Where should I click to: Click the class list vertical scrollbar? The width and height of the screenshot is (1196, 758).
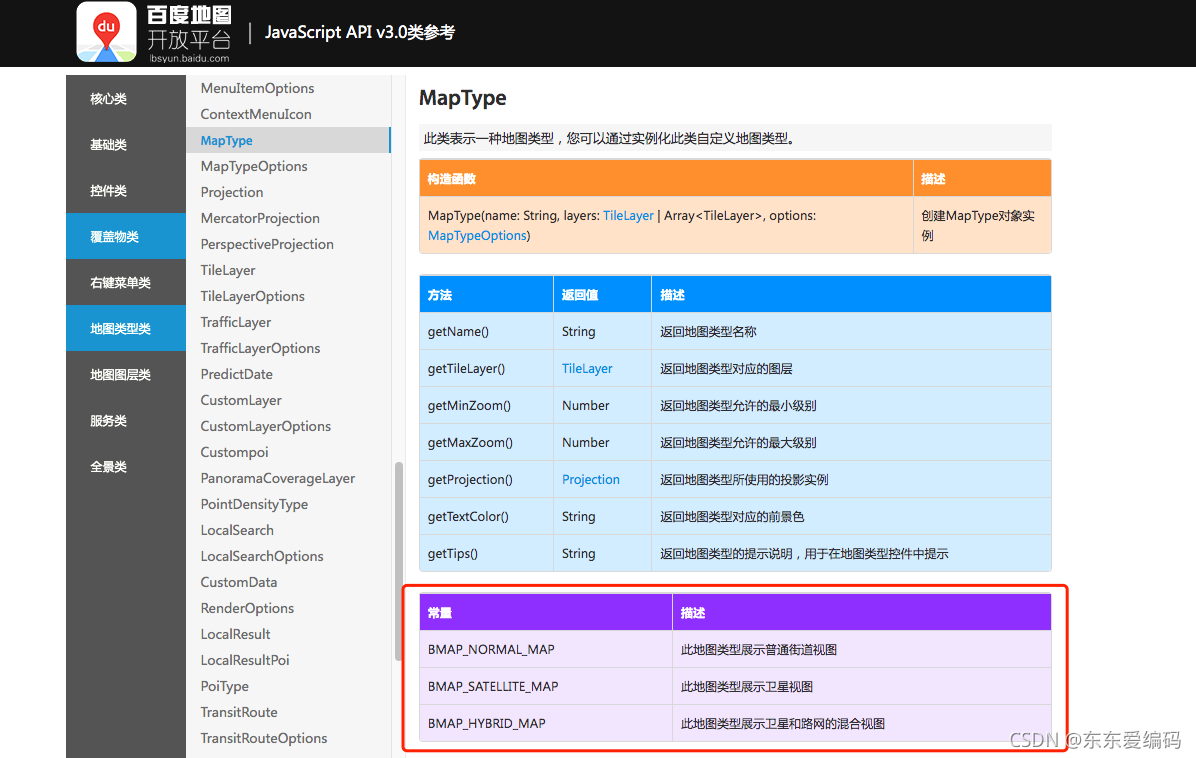pyautogui.click(x=398, y=560)
